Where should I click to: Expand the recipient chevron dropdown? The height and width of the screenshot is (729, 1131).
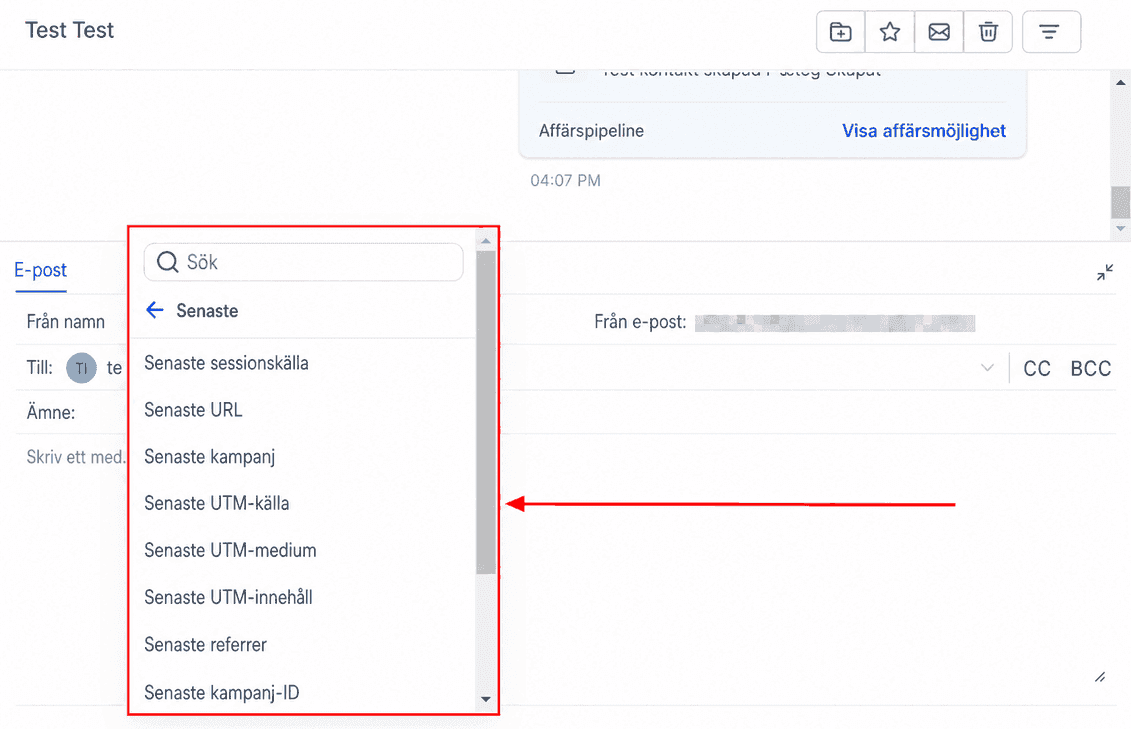pyautogui.click(x=987, y=368)
